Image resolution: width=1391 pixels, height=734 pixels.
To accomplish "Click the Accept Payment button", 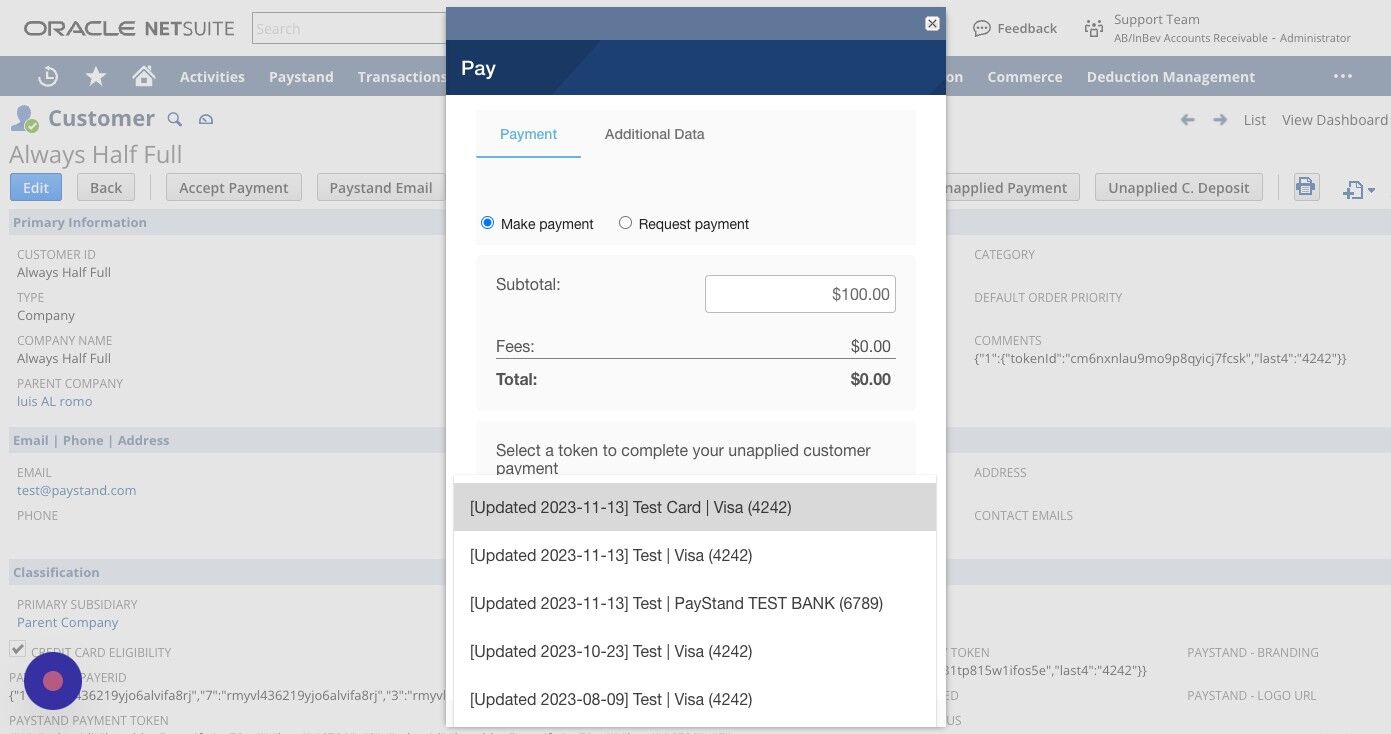I will pyautogui.click(x=233, y=187).
